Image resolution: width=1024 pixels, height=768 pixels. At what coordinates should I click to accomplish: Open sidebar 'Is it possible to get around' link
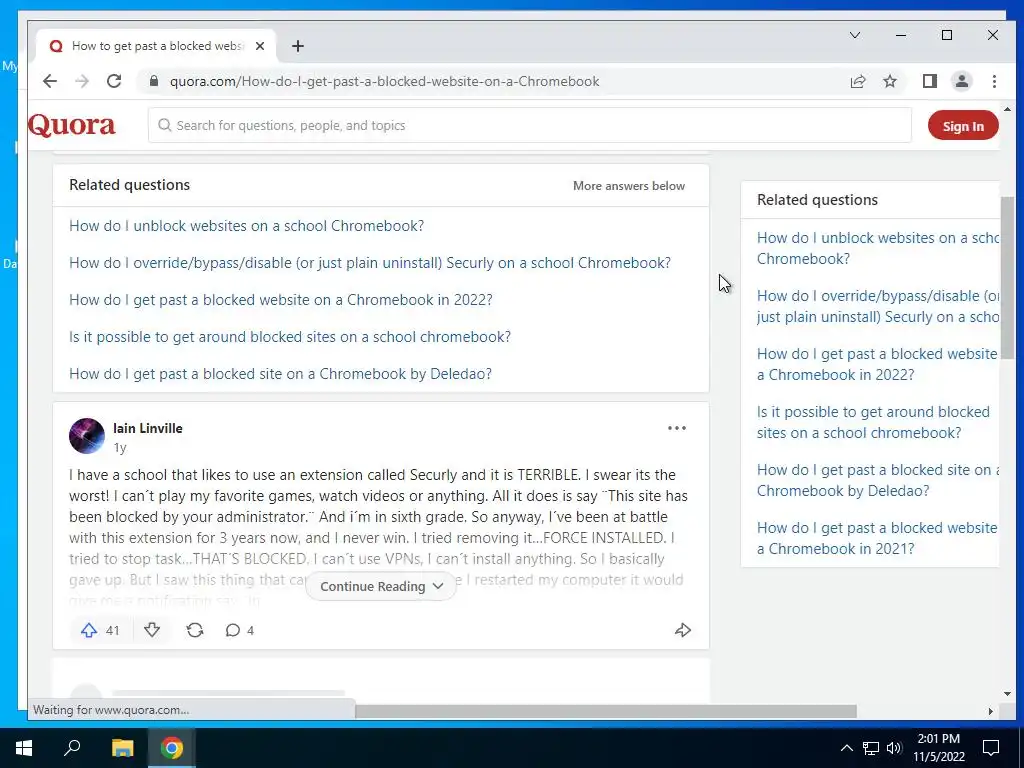click(x=873, y=423)
